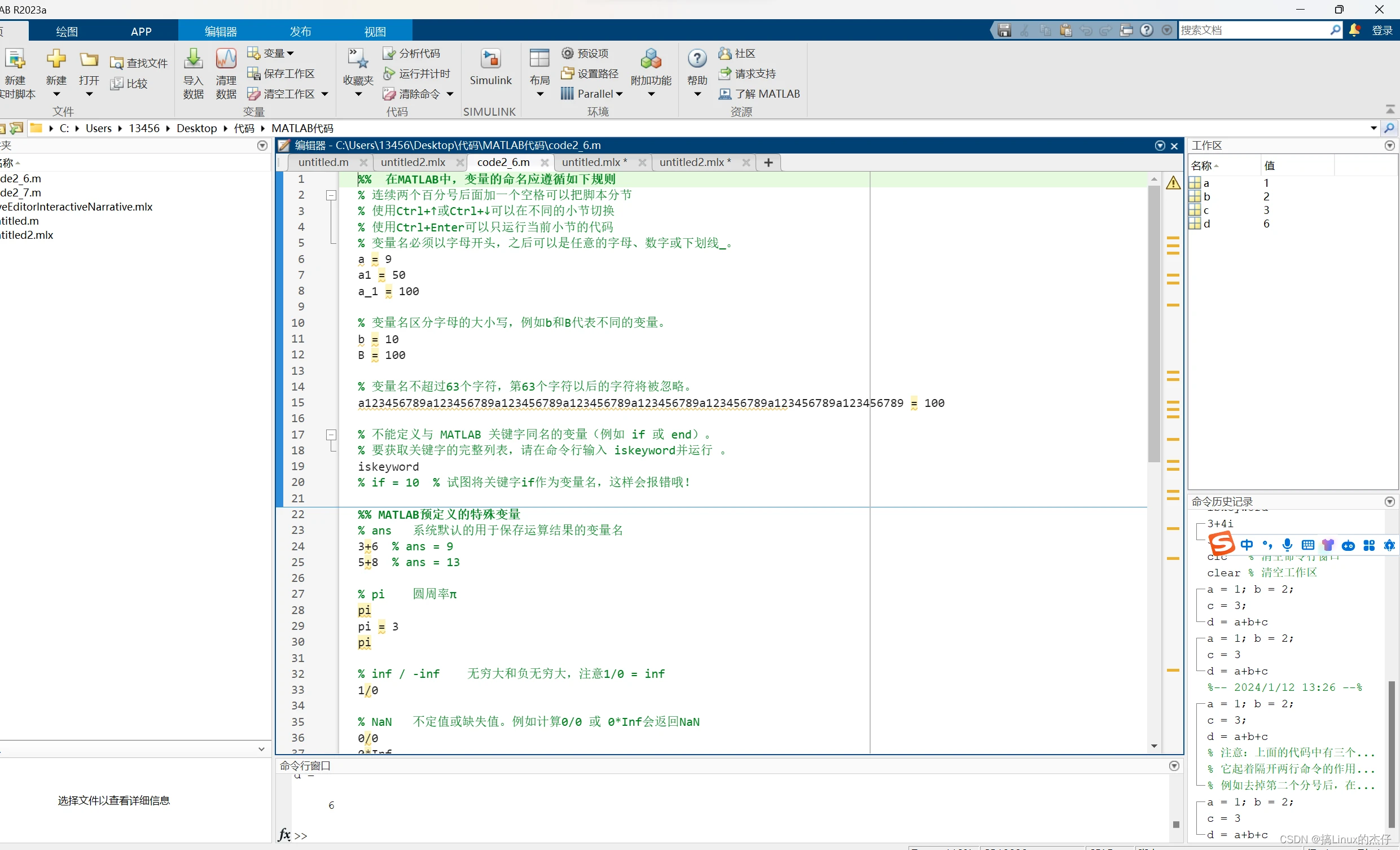
Task: Switch to the Publish (发布) ribbon tab
Action: coord(301,31)
